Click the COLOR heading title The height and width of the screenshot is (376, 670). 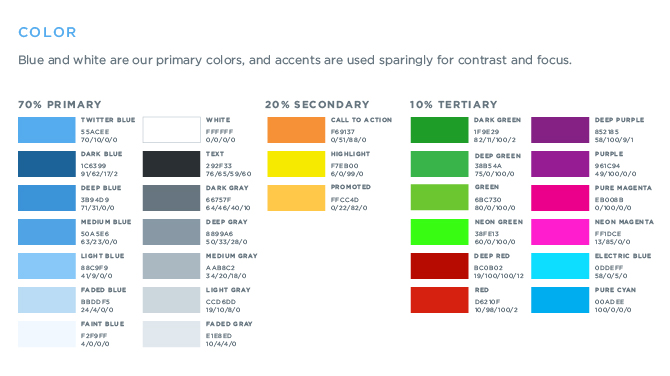[47, 32]
